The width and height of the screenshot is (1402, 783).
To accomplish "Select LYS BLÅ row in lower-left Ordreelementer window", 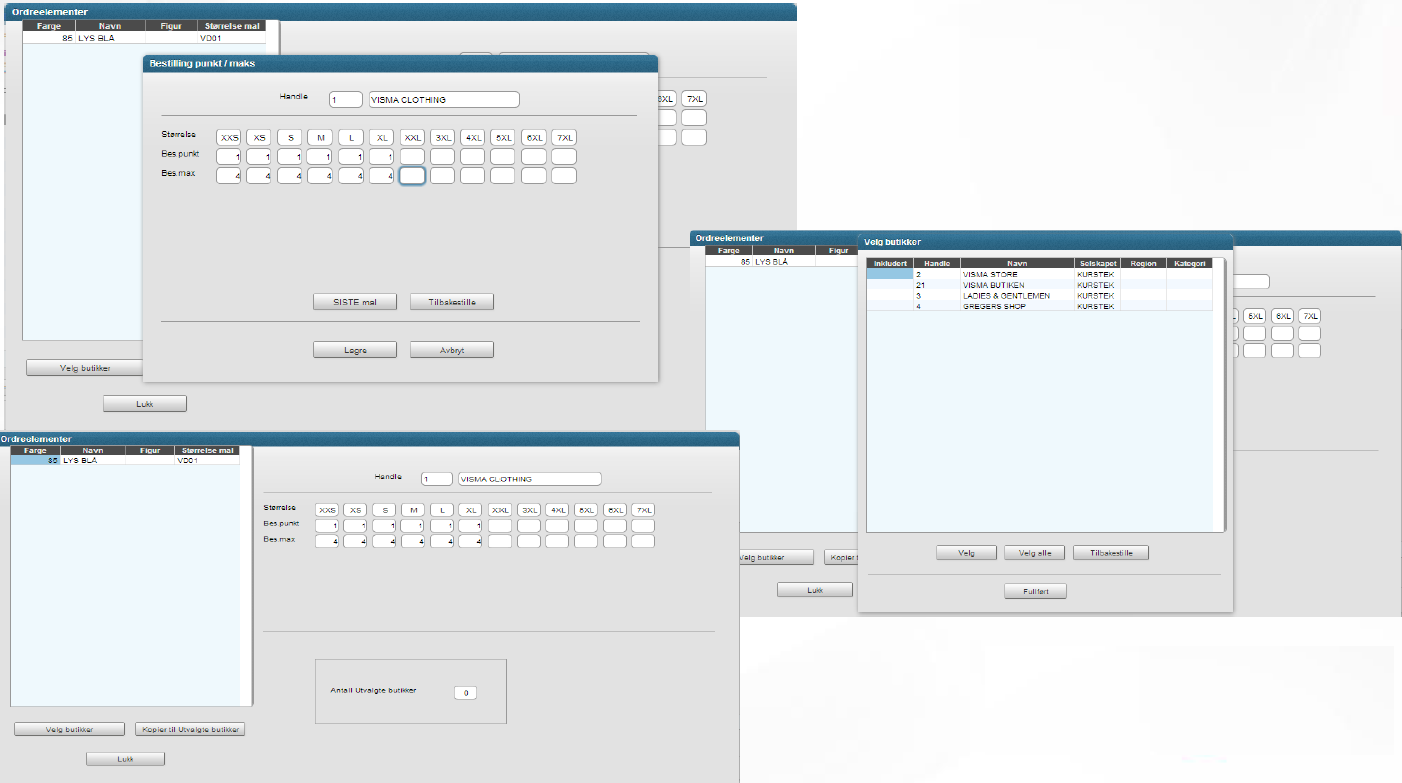I will [x=125, y=462].
